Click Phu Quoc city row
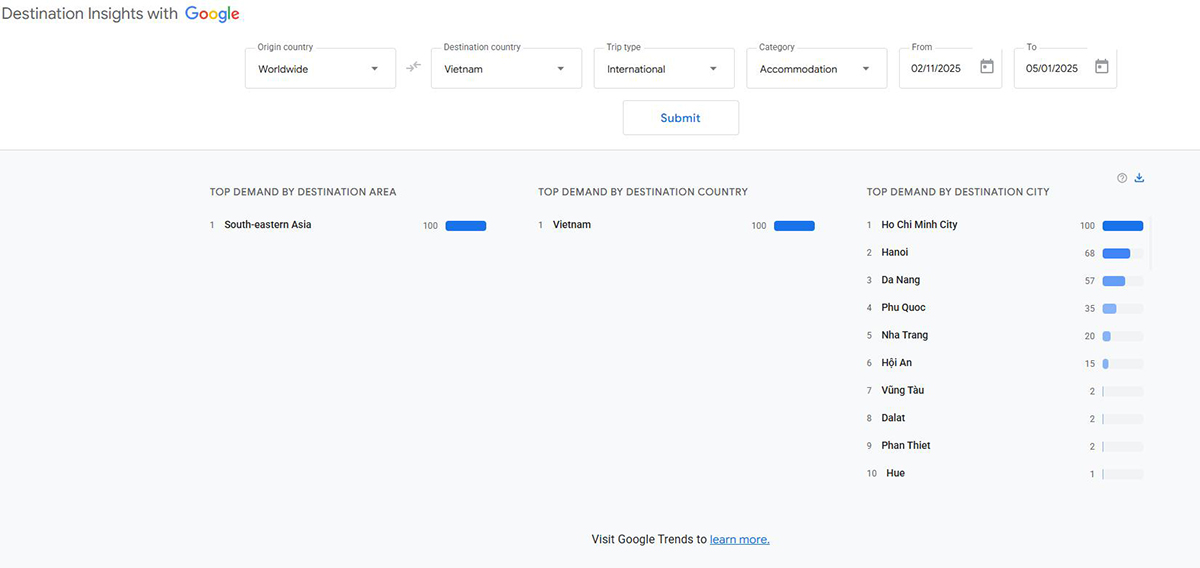 (x=903, y=308)
